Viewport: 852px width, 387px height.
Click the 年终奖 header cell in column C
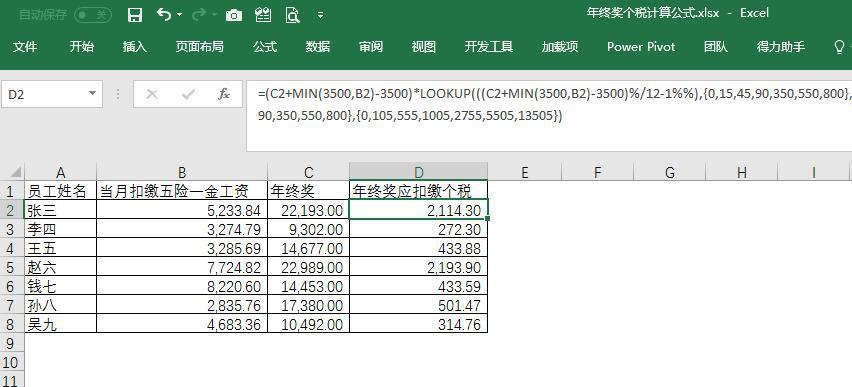click(x=309, y=191)
